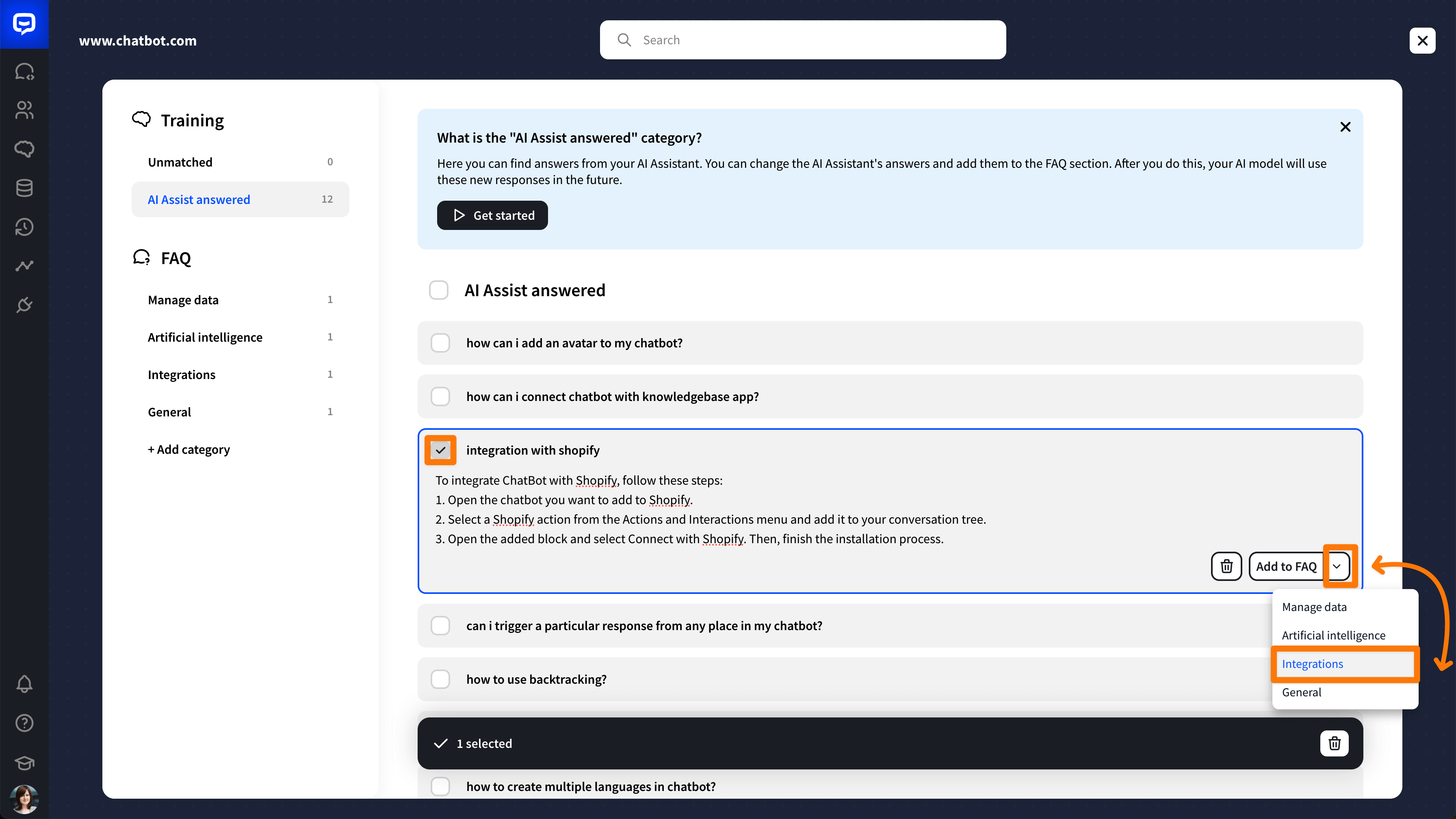Screen dimensions: 1456x819
Task: Check the avatar question checkbox
Action: point(440,343)
